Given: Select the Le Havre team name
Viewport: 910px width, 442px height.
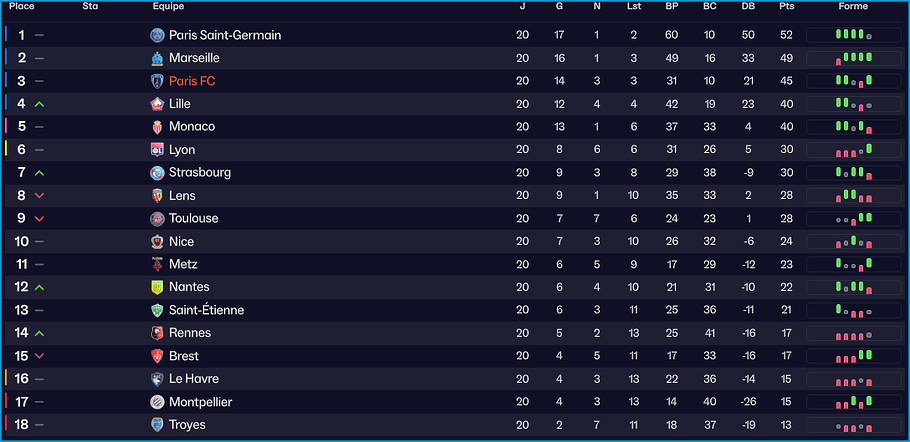Looking at the screenshot, I should point(194,379).
